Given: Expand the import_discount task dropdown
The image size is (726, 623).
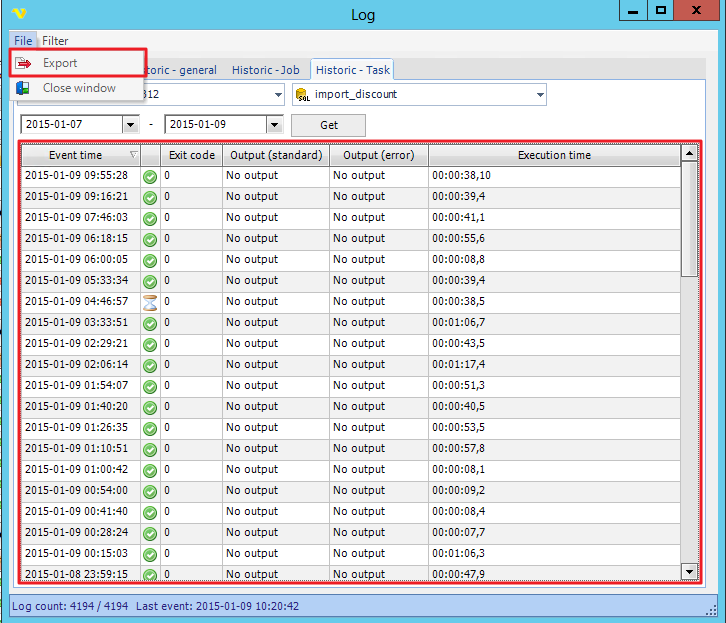Looking at the screenshot, I should [x=540, y=95].
